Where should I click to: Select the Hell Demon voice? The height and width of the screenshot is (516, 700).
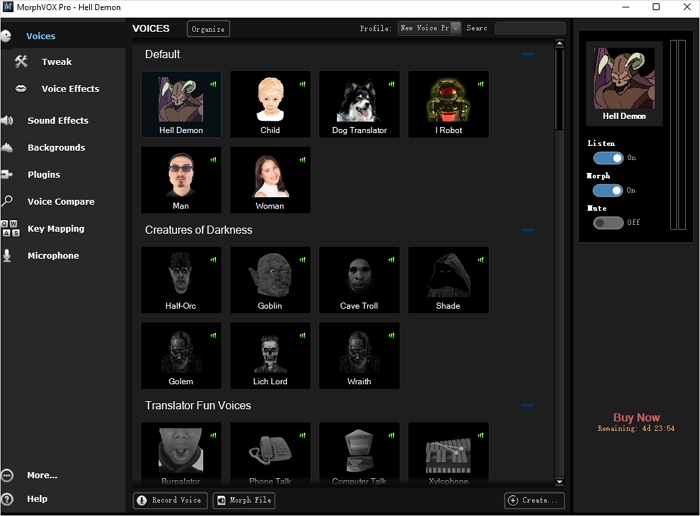tap(181, 104)
